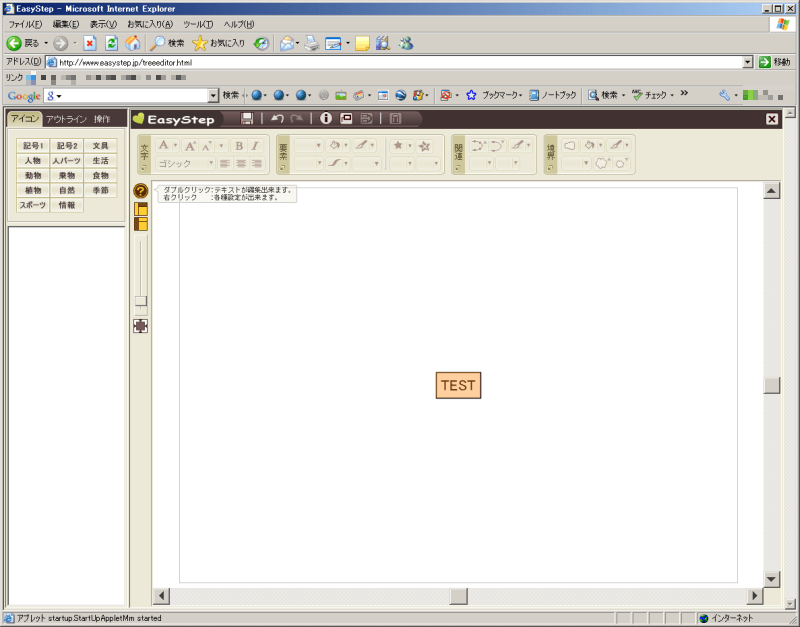Switch to the アウトライン tab
Image resolution: width=800 pixels, height=627 pixels.
[x=66, y=119]
